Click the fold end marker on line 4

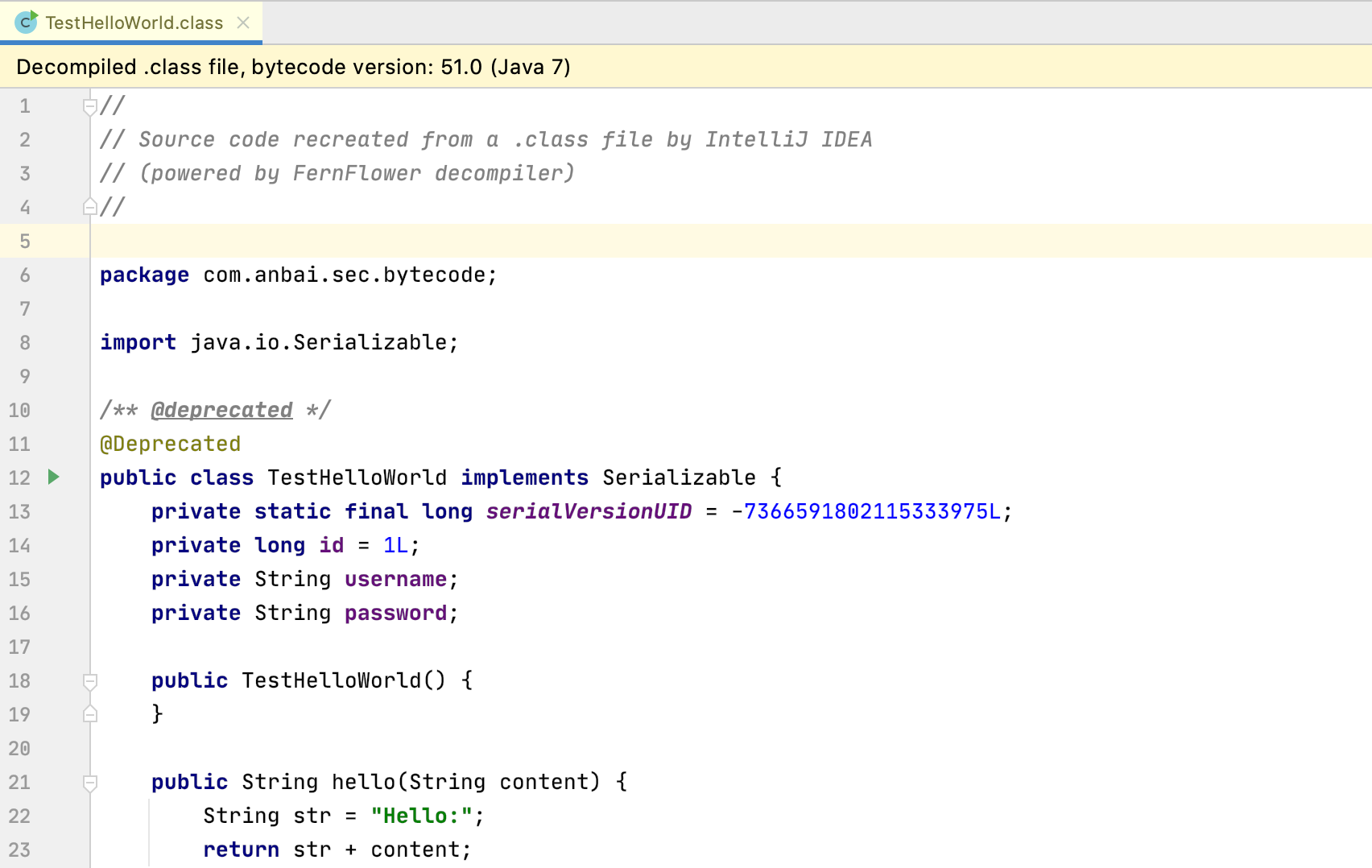coord(90,207)
